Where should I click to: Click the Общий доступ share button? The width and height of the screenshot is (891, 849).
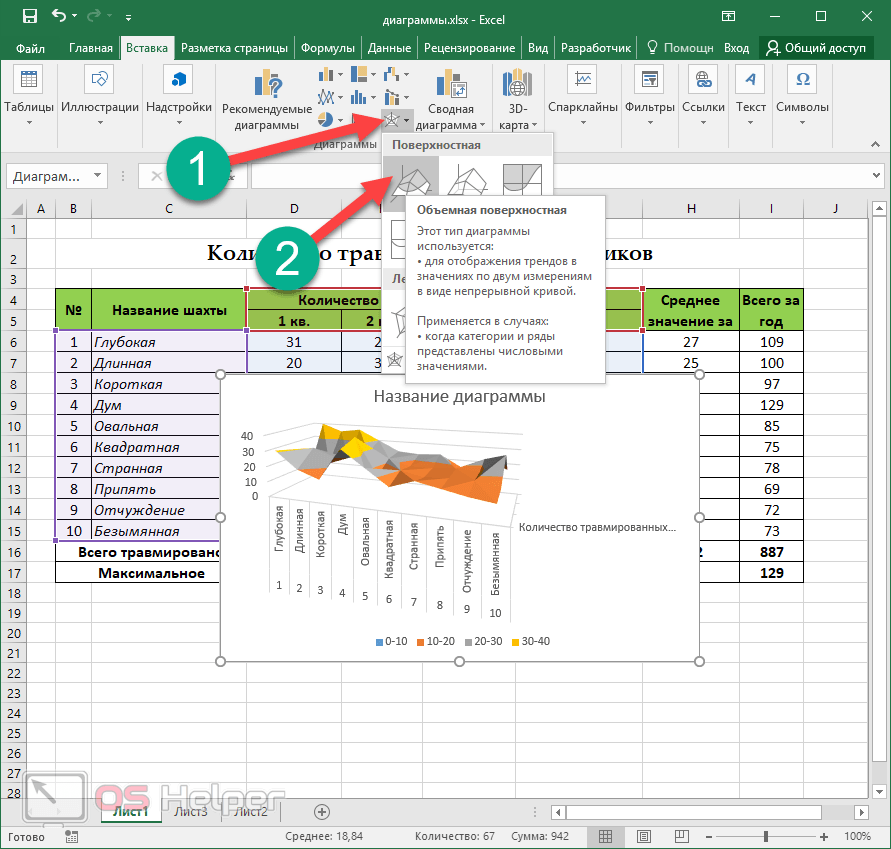tap(817, 47)
